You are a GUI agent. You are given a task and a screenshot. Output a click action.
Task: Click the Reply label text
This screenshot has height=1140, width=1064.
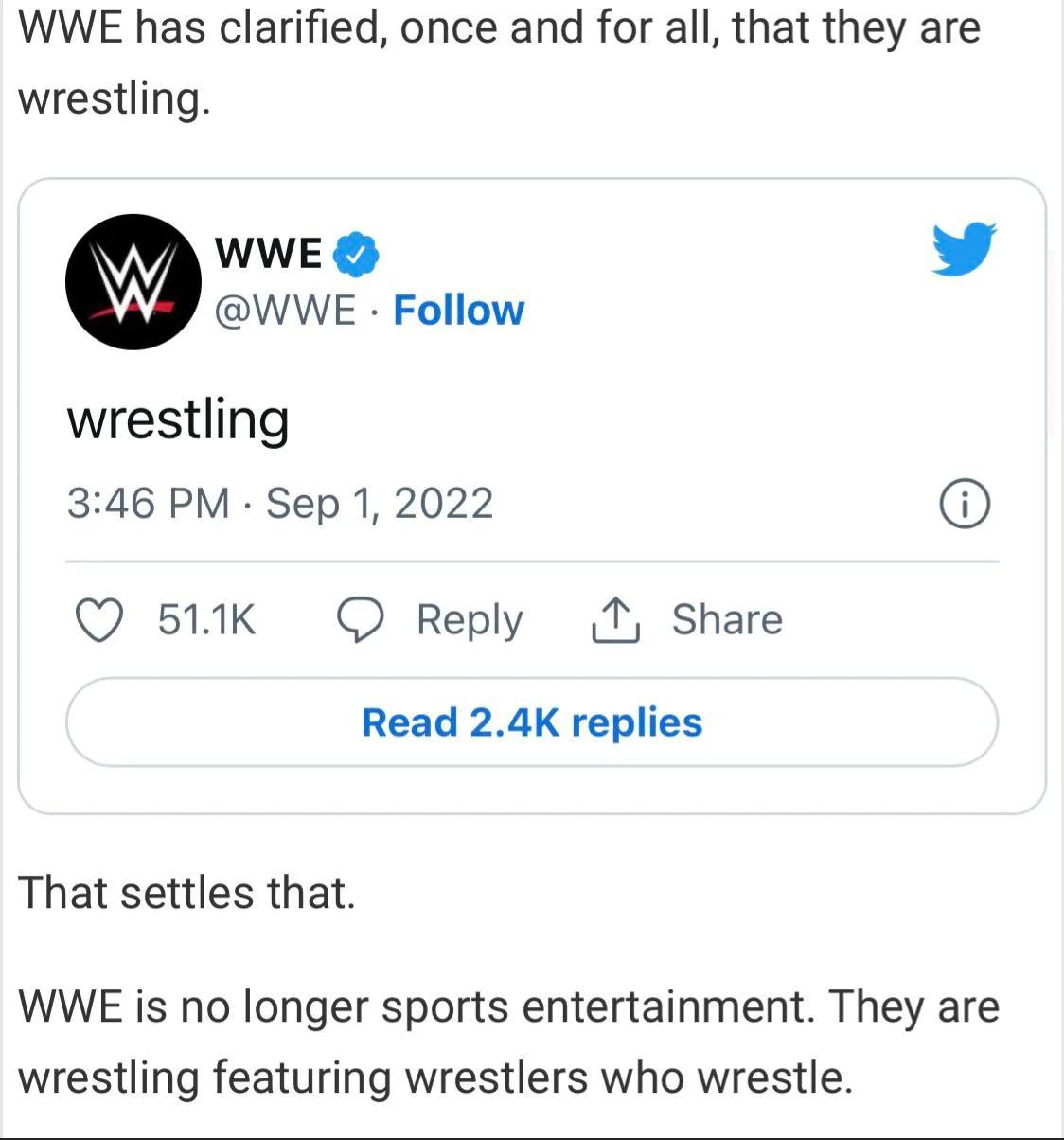pyautogui.click(x=470, y=620)
